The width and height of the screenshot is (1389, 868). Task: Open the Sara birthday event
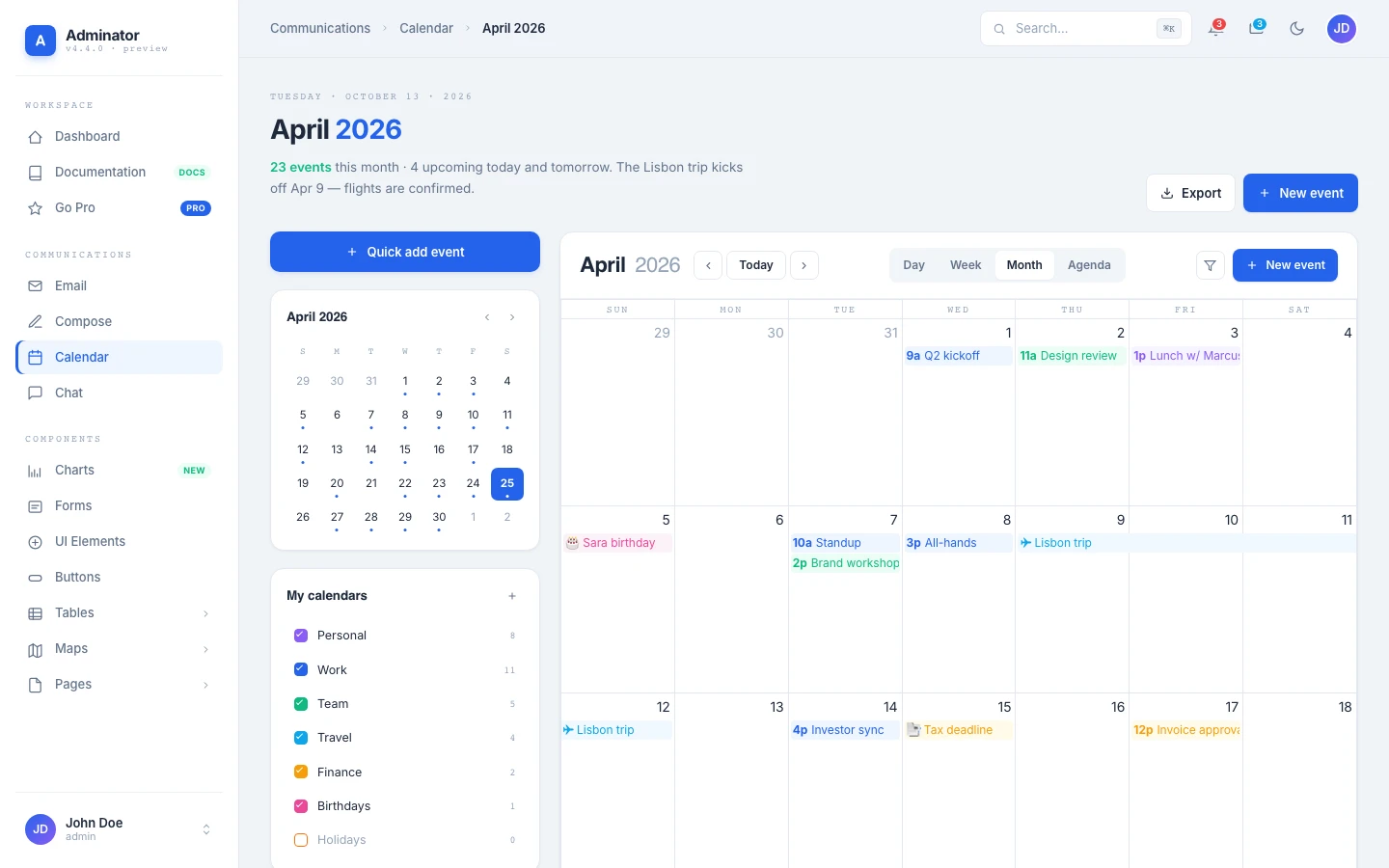pos(617,543)
